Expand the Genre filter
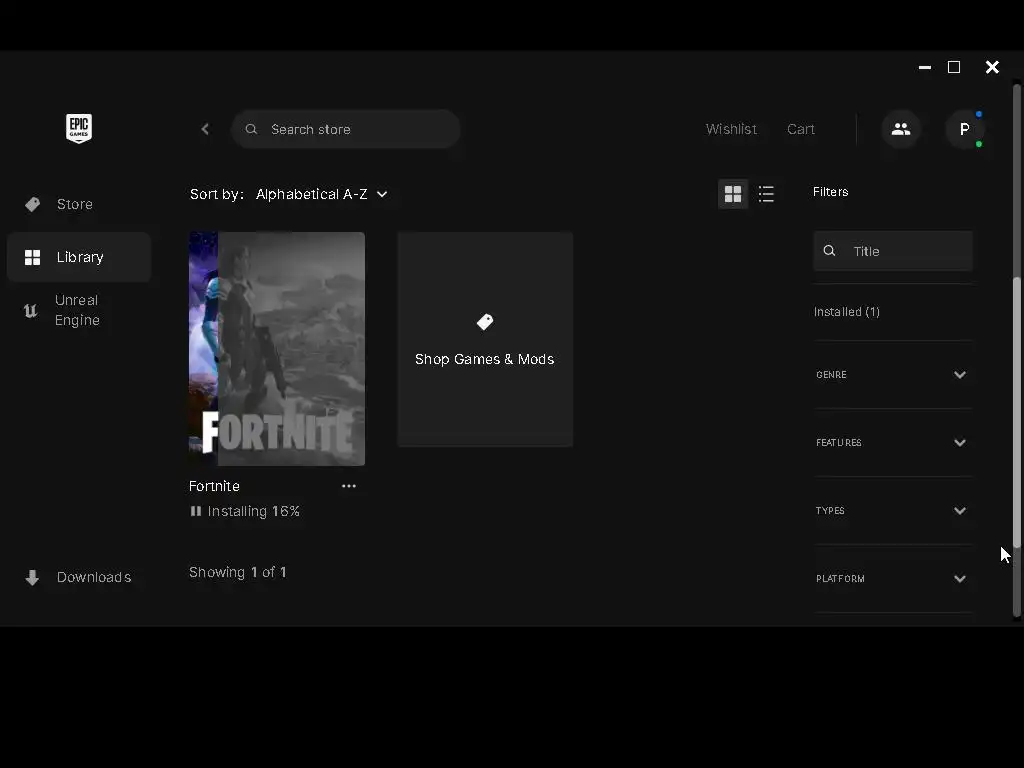This screenshot has height=768, width=1024. click(x=892, y=375)
